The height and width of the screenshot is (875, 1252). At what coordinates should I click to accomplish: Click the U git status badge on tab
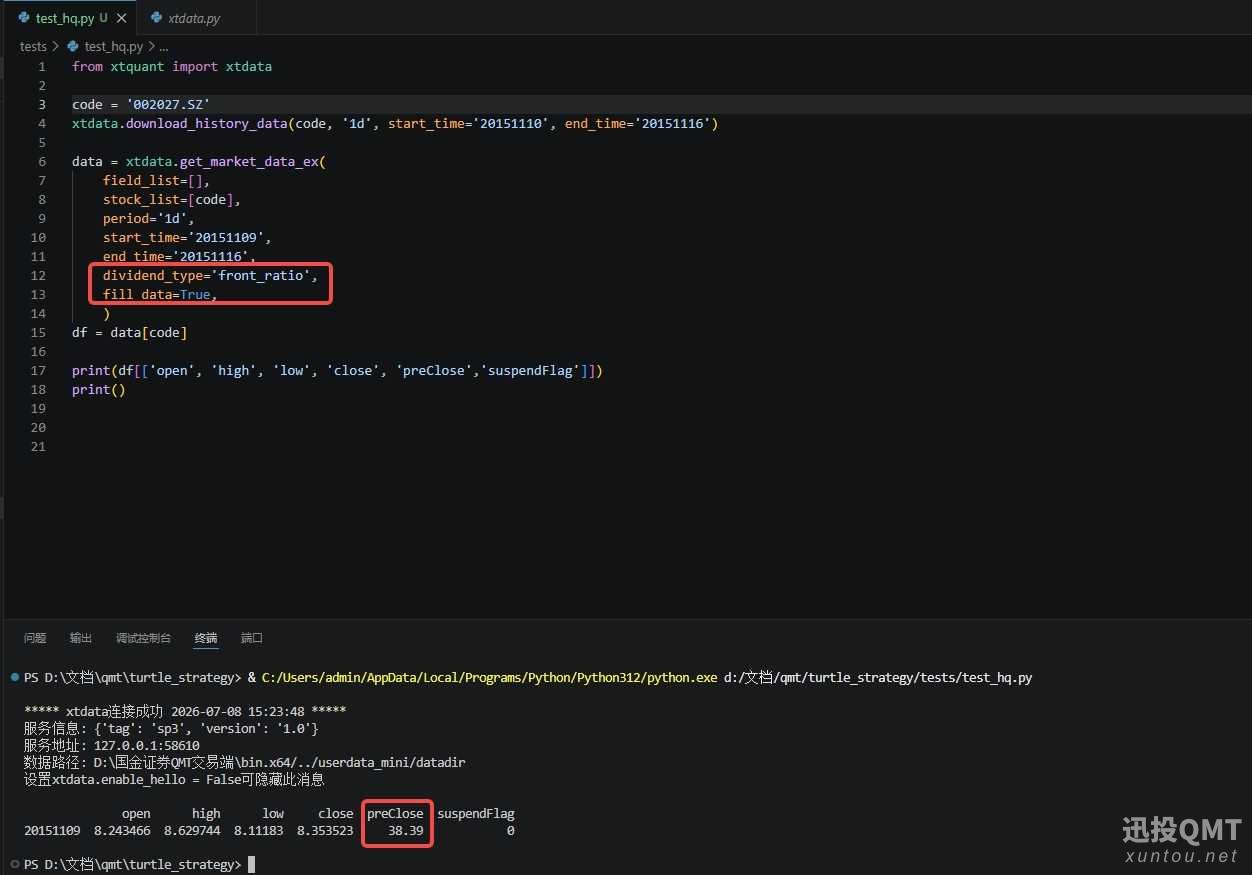click(x=103, y=18)
